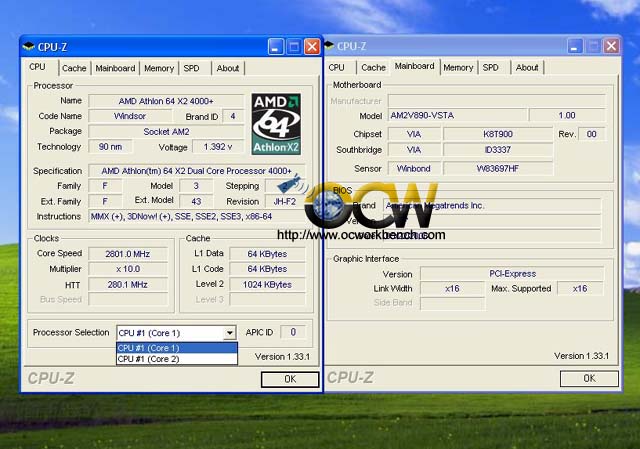This screenshot has width=640, height=449.
Task: Click the Multiplier value x 10.0
Action: click(x=128, y=269)
